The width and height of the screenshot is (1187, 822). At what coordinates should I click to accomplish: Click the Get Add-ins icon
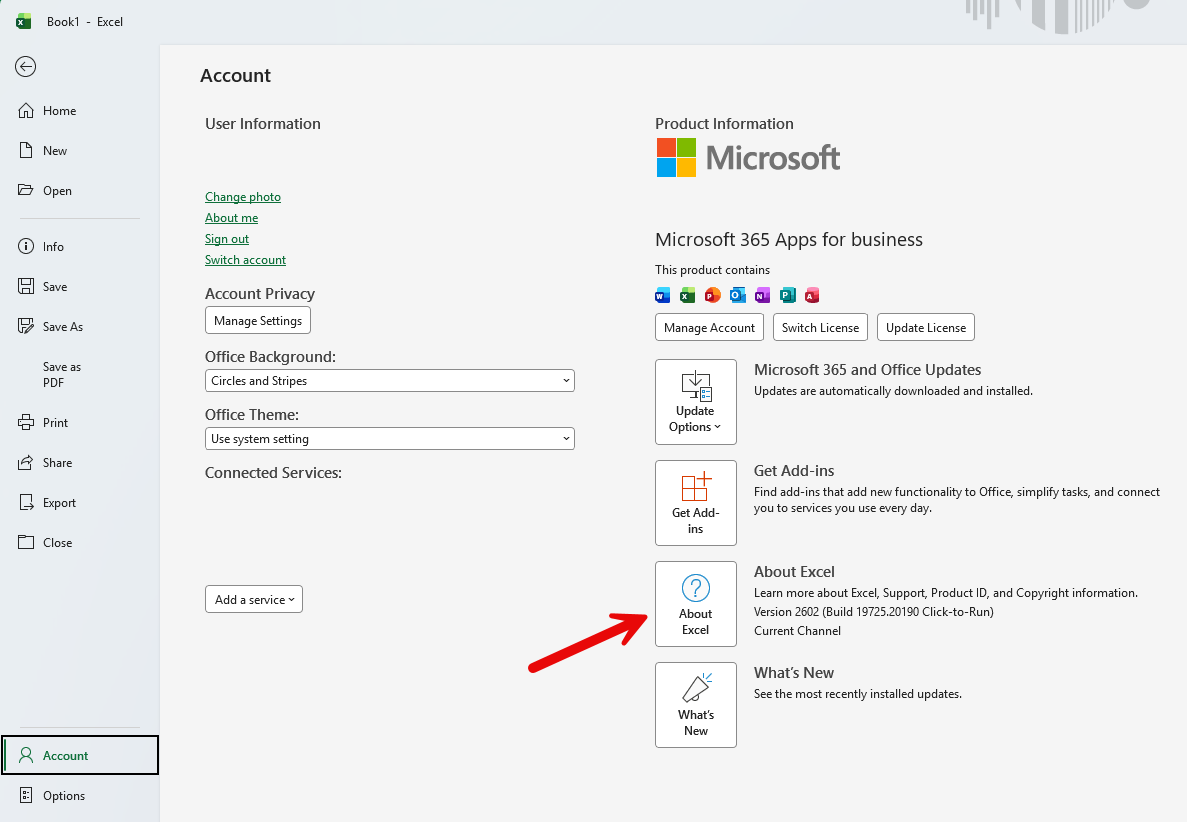695,502
